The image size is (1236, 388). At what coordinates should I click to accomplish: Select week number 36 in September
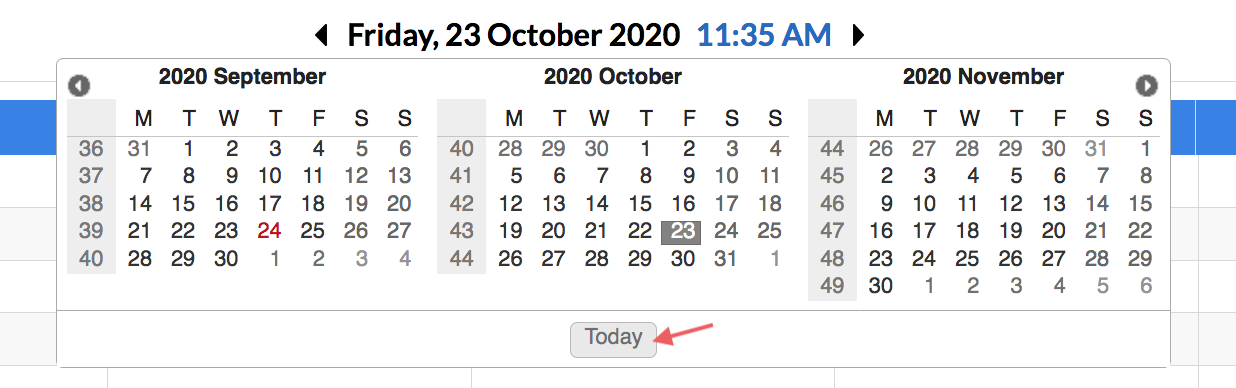click(x=91, y=150)
